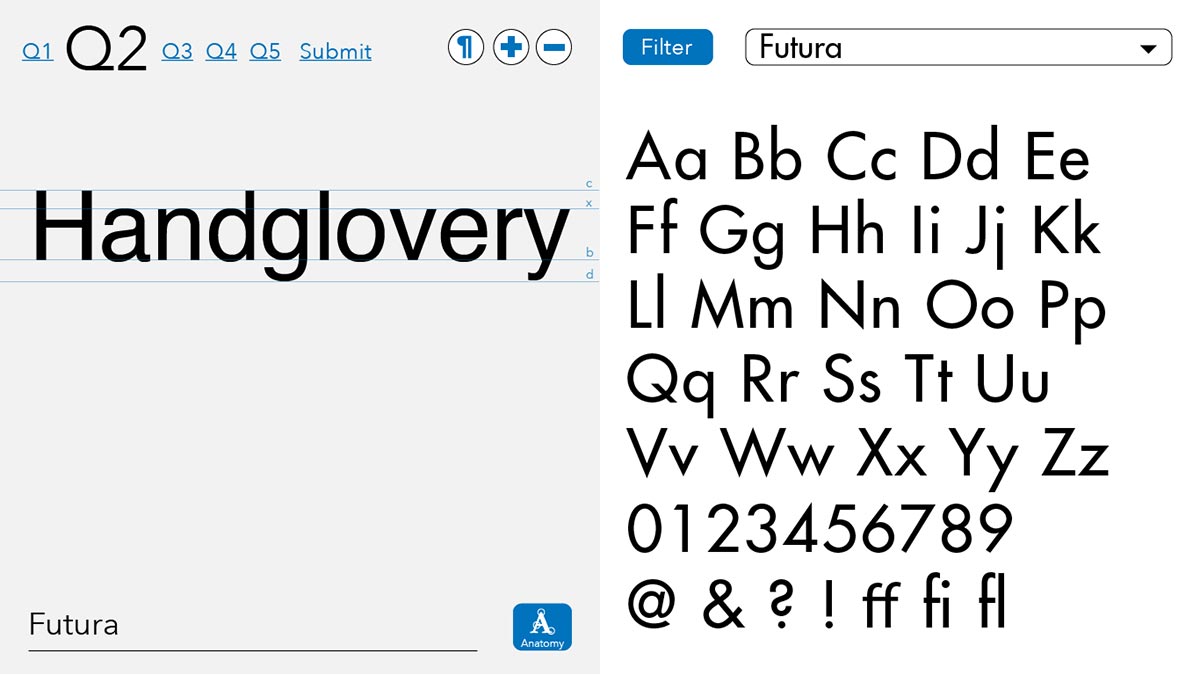
Task: Open the Anatomy button
Action: (x=542, y=627)
